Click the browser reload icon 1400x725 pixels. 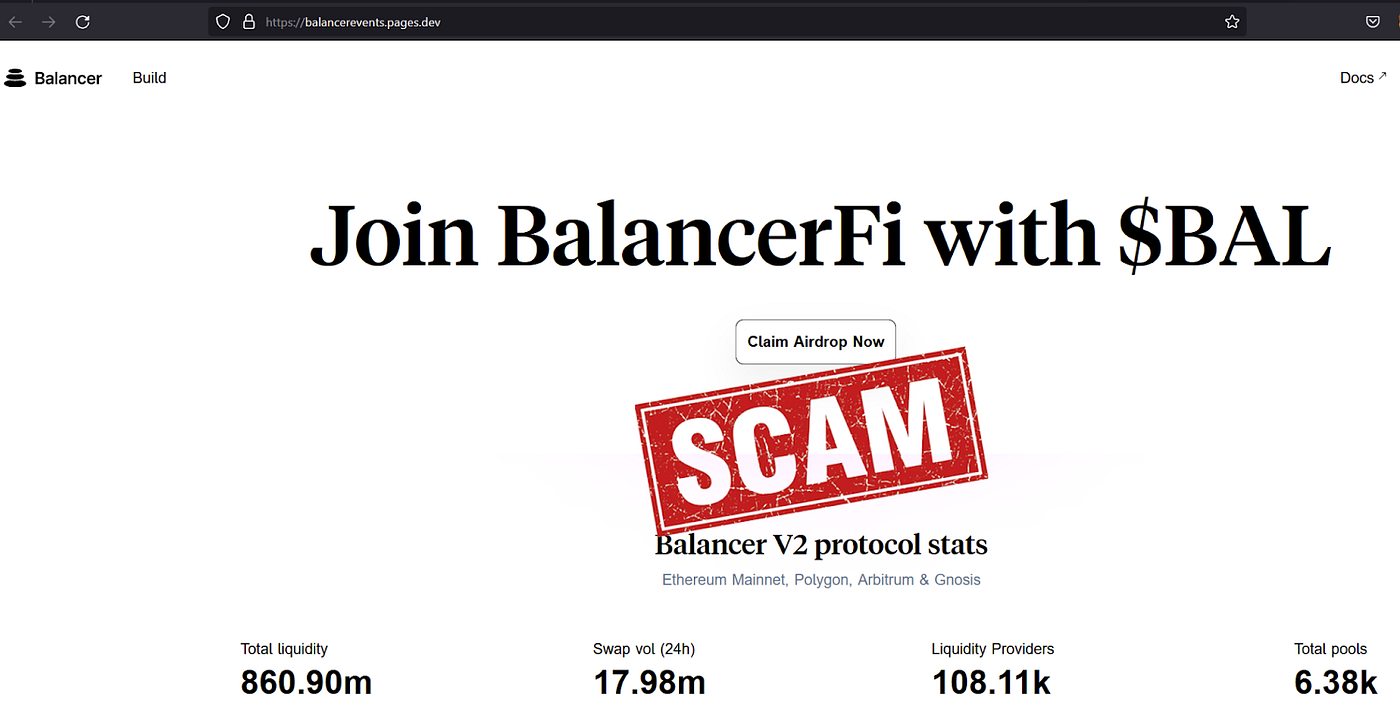pyautogui.click(x=82, y=21)
